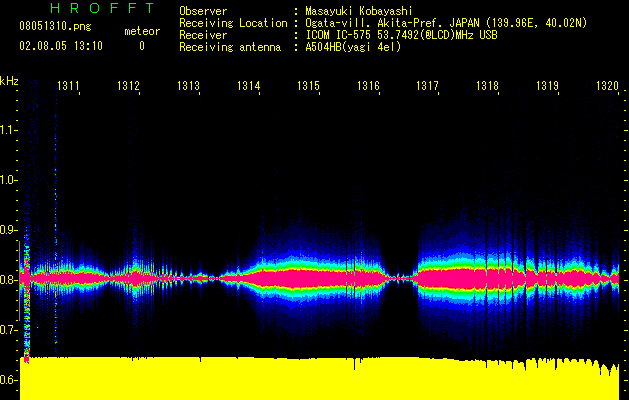Click the 1313 time axis marker
Image resolution: width=629 pixels, height=400 pixels.
(x=188, y=86)
